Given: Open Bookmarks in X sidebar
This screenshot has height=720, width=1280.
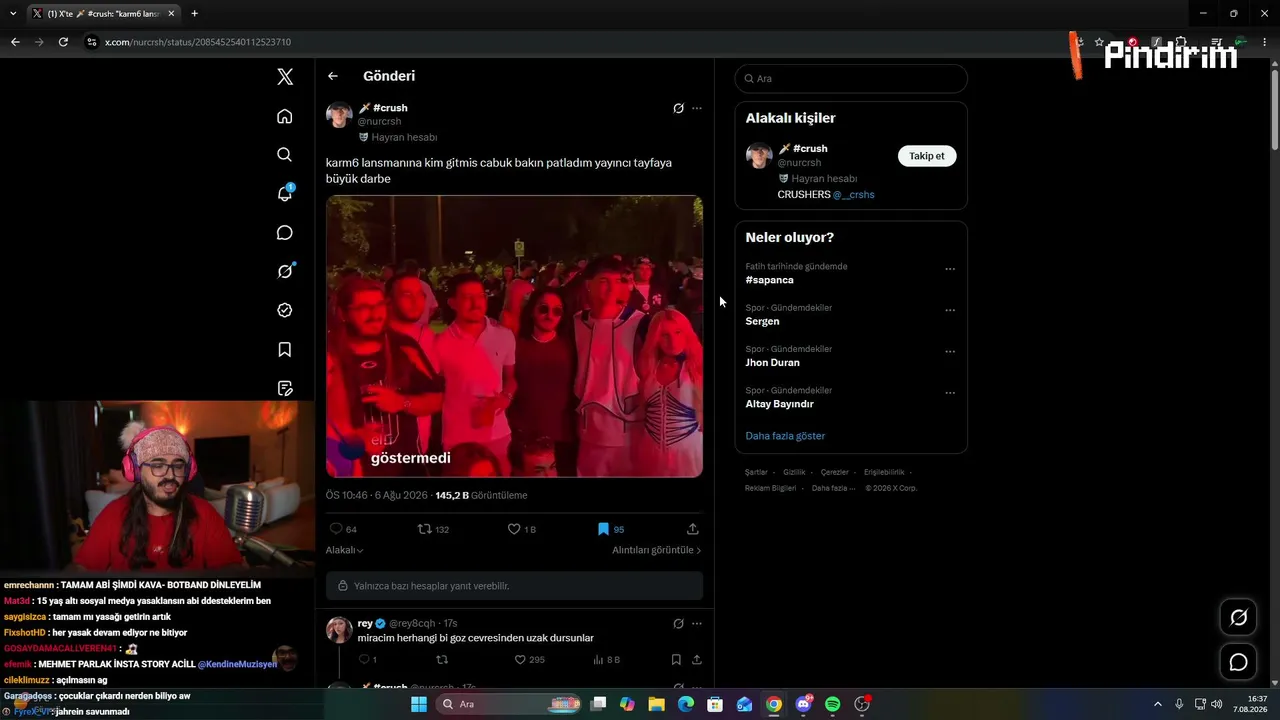Looking at the screenshot, I should point(285,349).
